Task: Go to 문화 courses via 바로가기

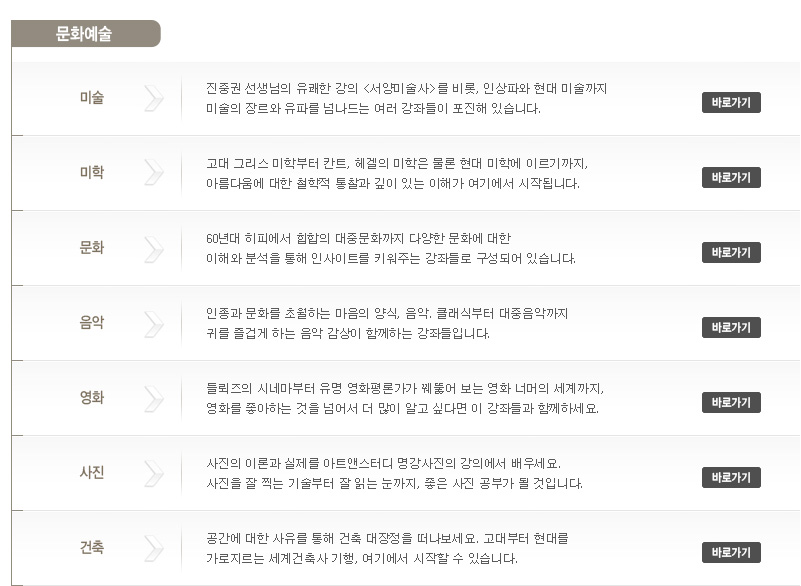Action: coord(731,253)
